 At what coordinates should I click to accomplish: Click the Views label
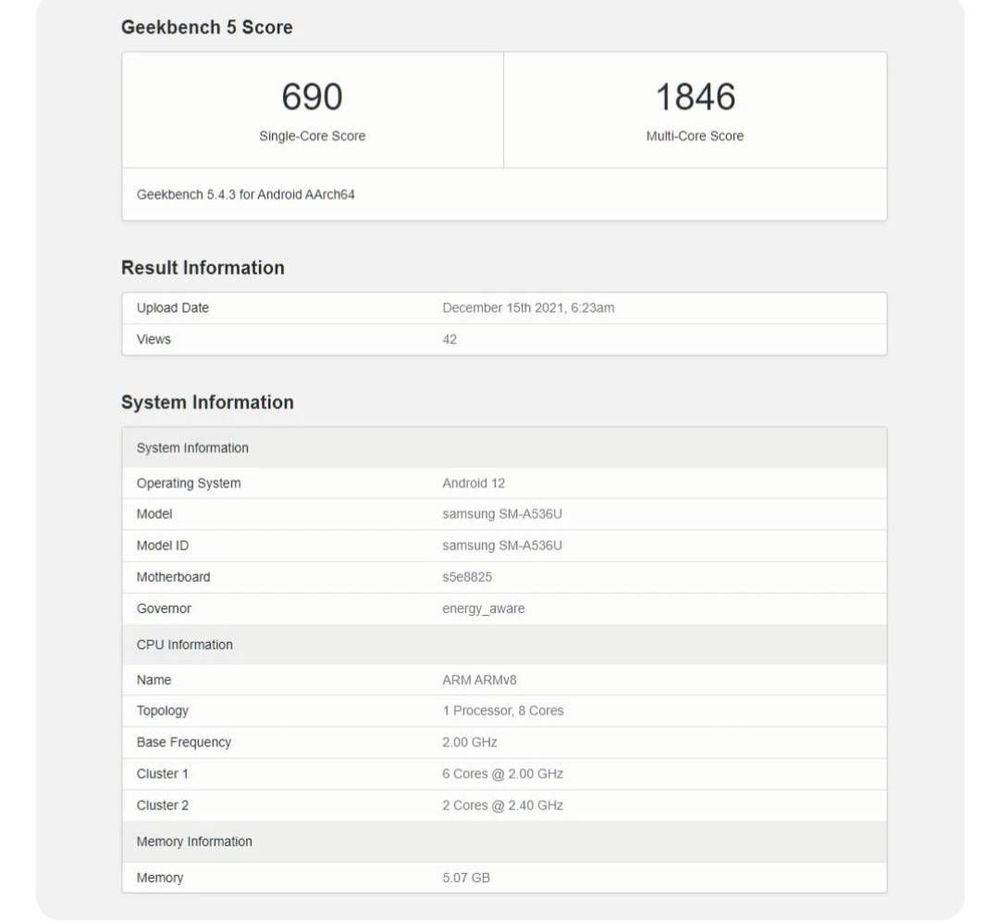point(154,339)
